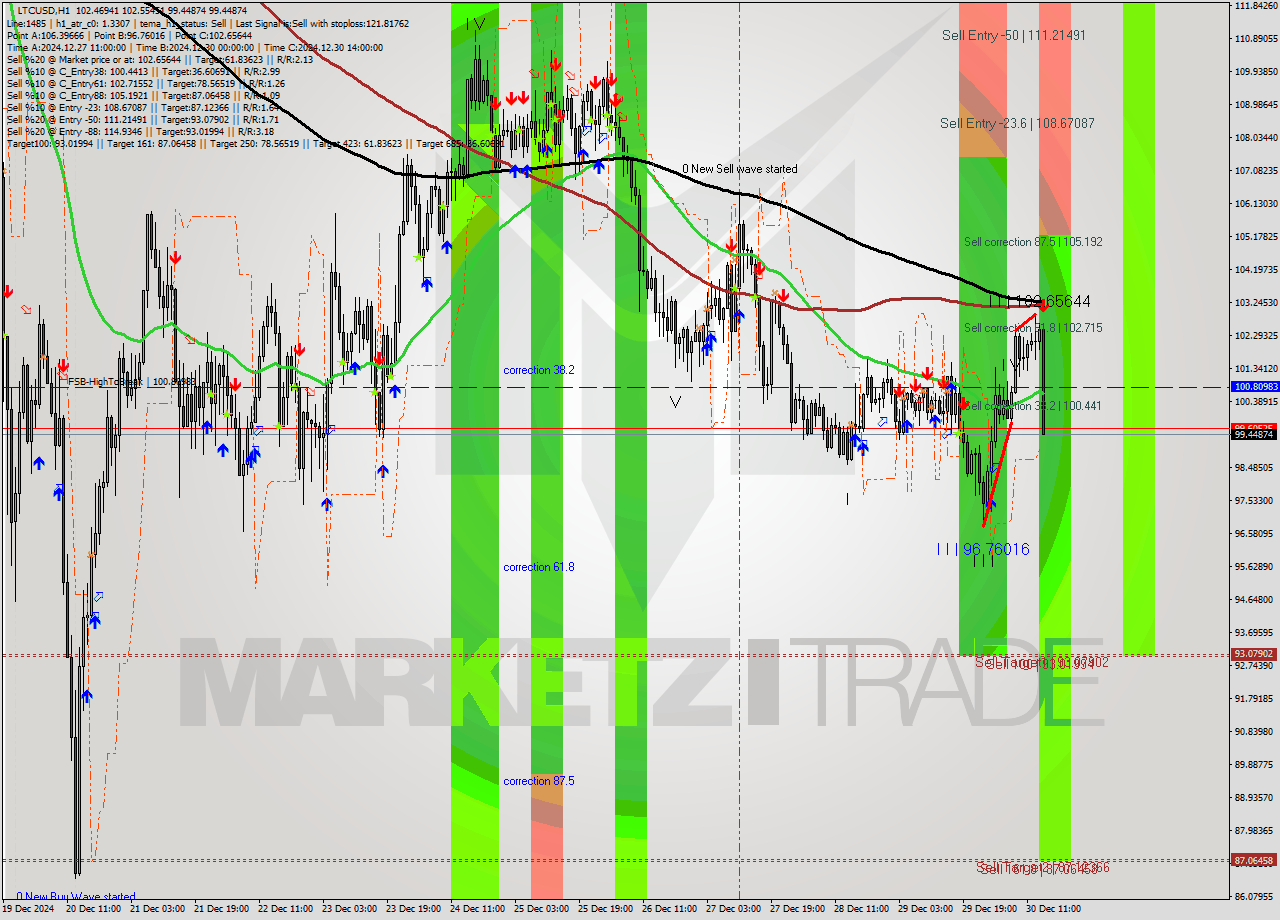Select the 'correction 38.2' label
Screen dimensions: 1280x920
(539, 370)
